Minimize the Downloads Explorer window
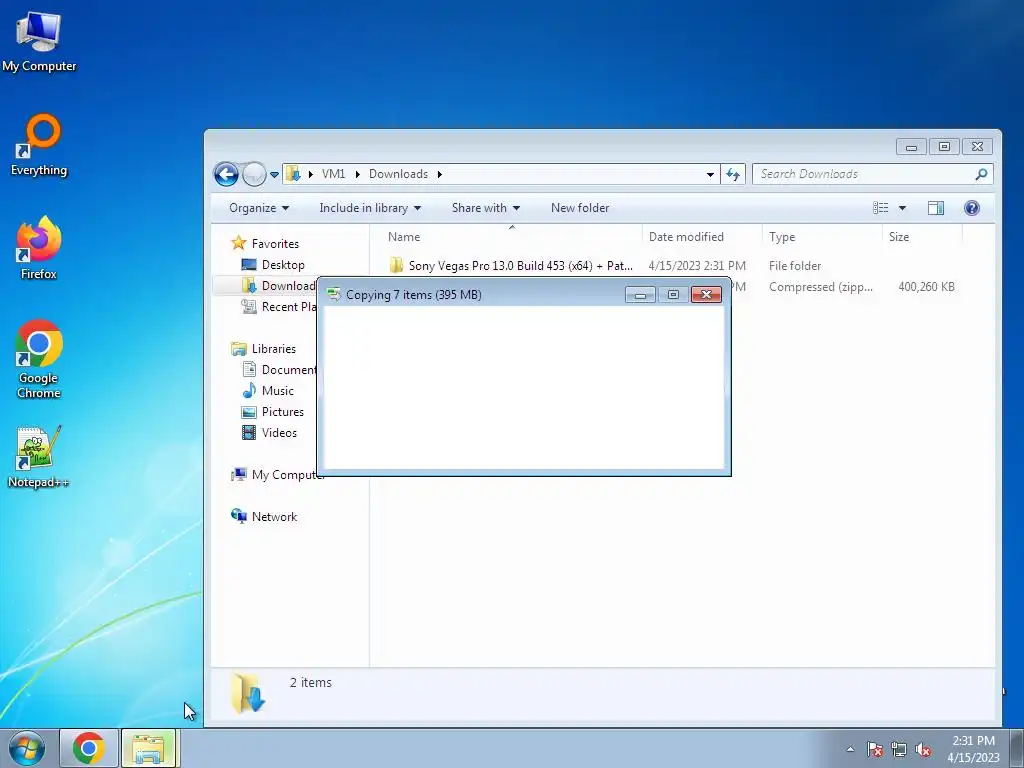1024x768 pixels. (x=911, y=147)
